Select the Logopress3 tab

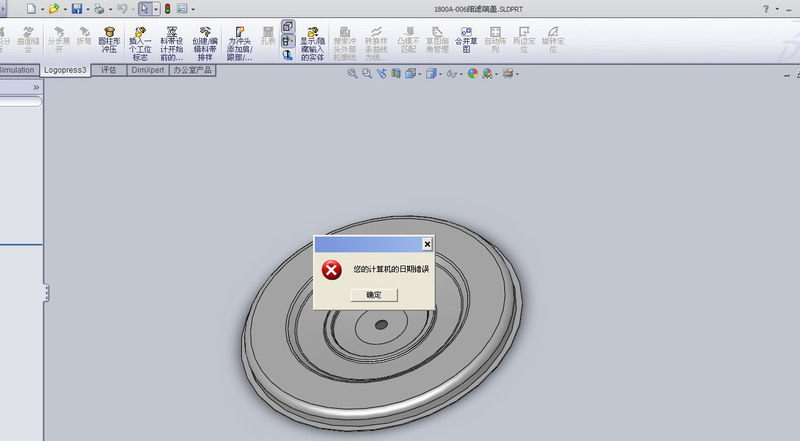[65, 70]
